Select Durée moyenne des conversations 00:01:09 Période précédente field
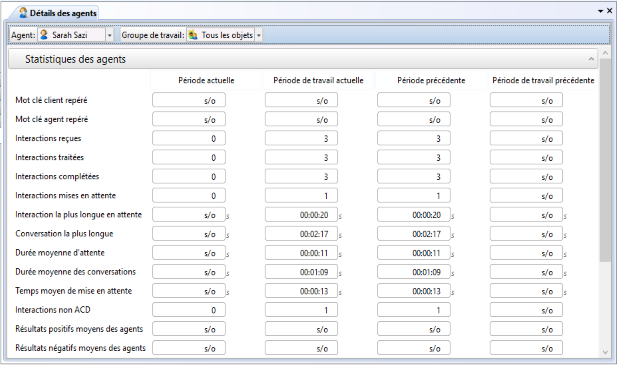 click(x=414, y=272)
